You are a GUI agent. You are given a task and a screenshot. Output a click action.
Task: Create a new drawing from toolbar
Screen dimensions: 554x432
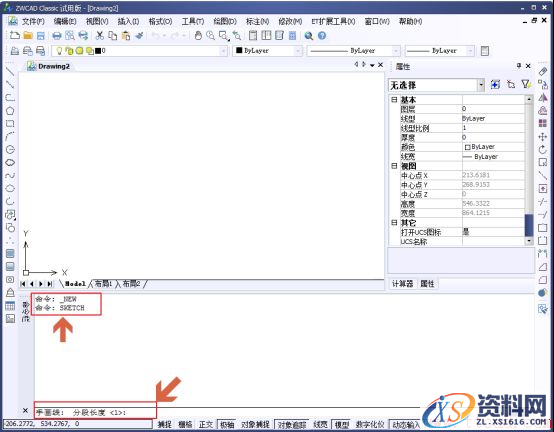pyautogui.click(x=14, y=35)
